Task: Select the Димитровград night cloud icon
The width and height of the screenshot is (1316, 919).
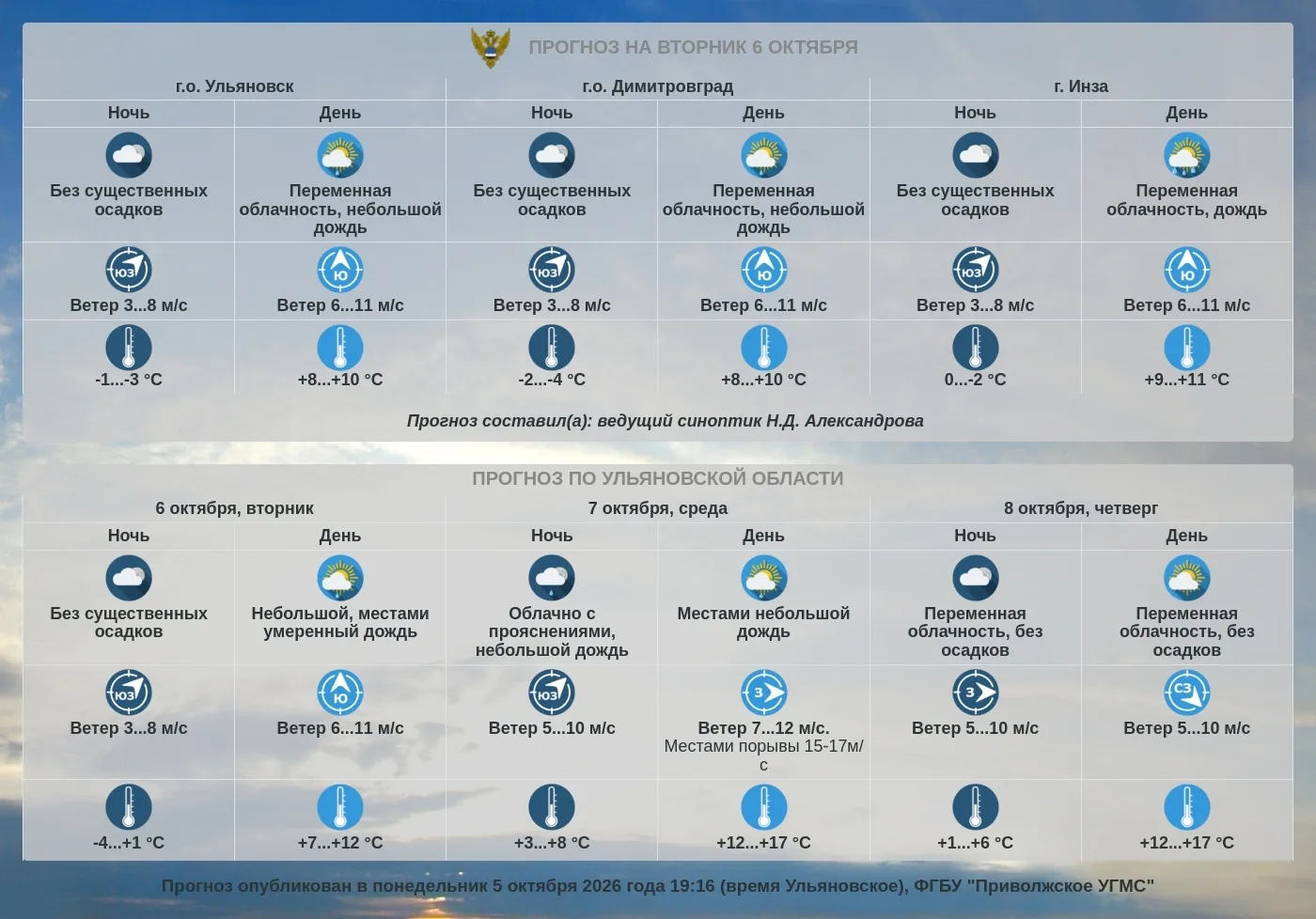Action: point(552,155)
